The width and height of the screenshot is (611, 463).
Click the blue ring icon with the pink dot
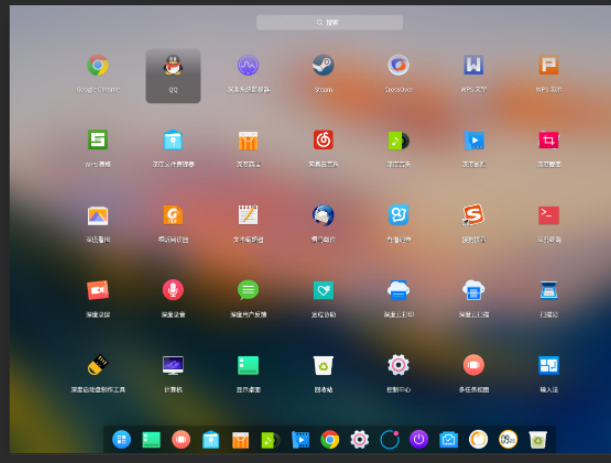pos(389,440)
